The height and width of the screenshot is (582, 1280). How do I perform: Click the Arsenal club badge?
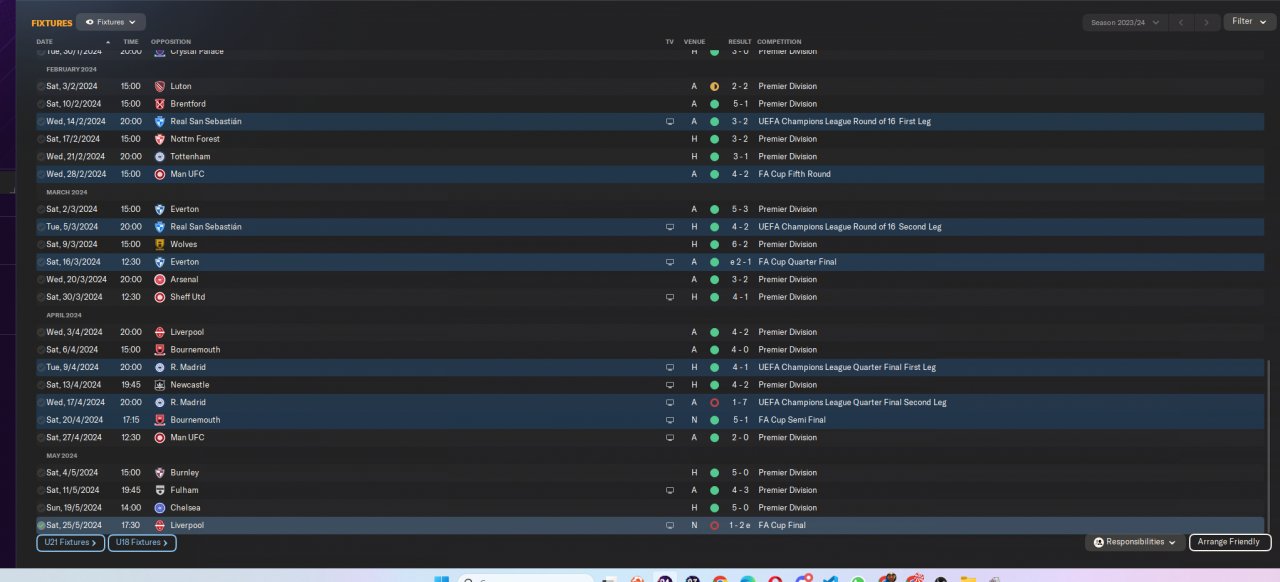tap(160, 280)
